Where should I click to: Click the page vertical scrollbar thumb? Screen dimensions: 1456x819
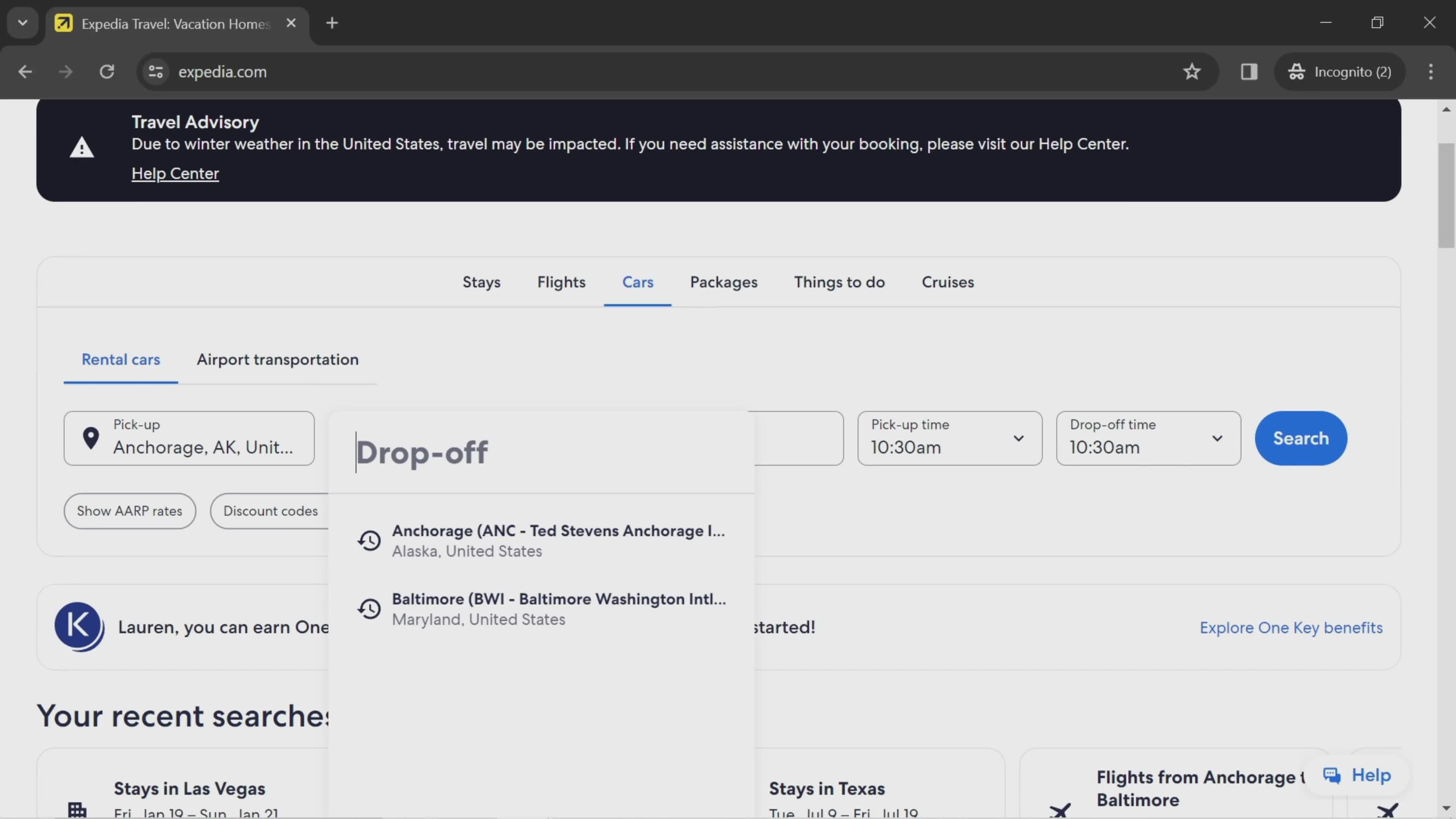click(x=1446, y=196)
